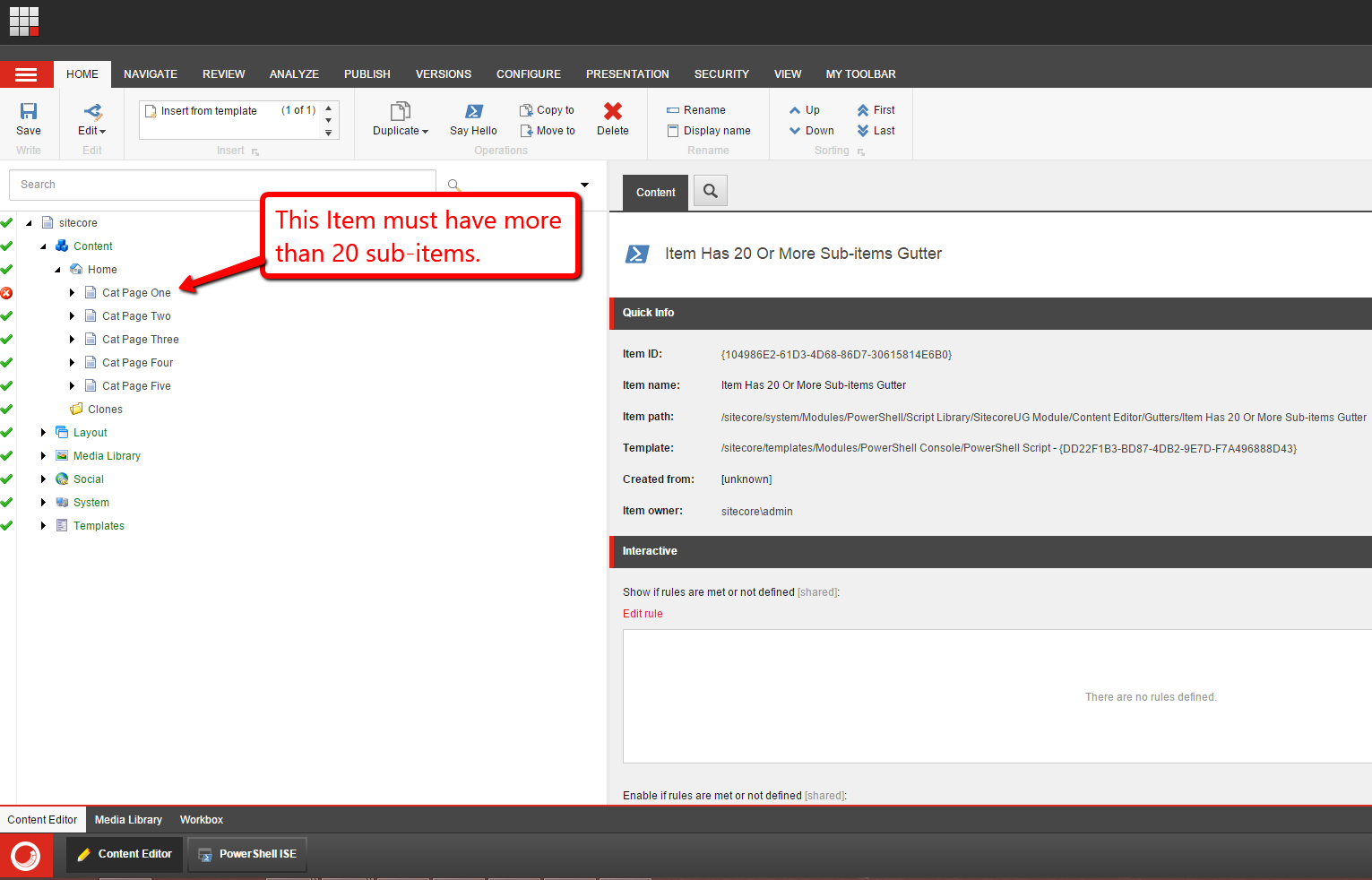
Task: Select the Templates tree item
Action: 99,526
